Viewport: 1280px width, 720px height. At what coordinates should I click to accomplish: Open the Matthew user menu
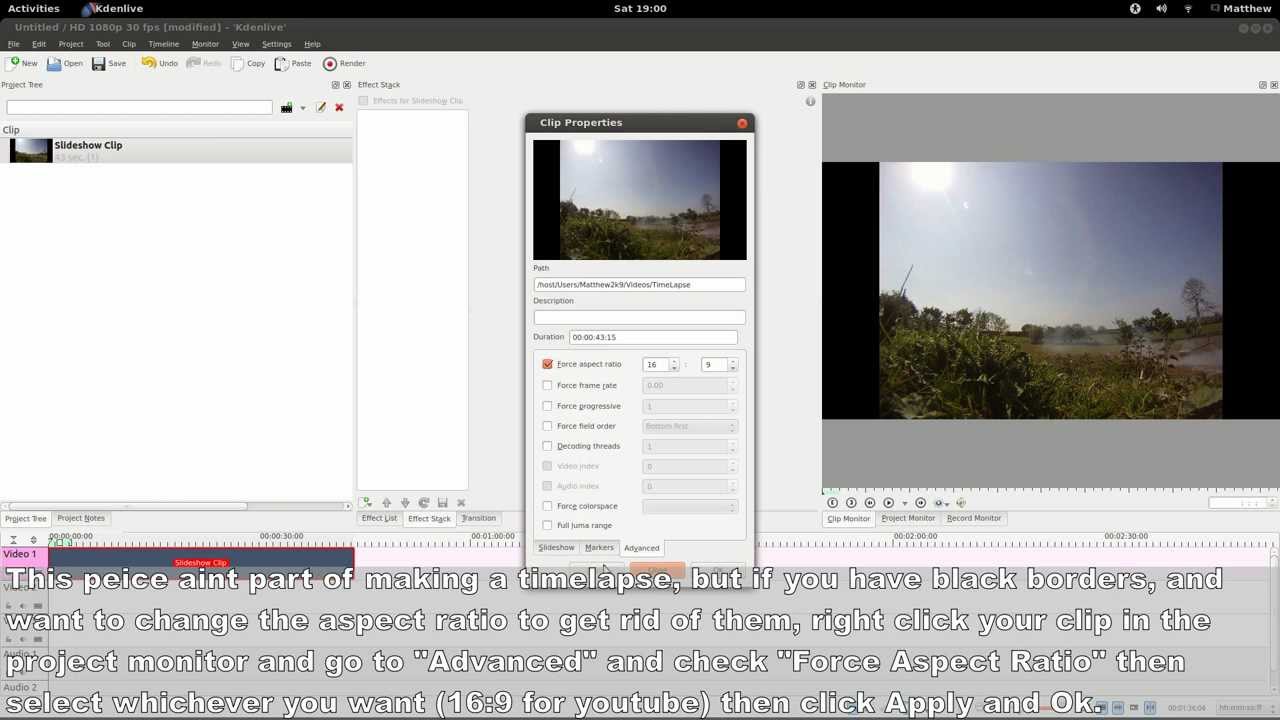click(1240, 8)
